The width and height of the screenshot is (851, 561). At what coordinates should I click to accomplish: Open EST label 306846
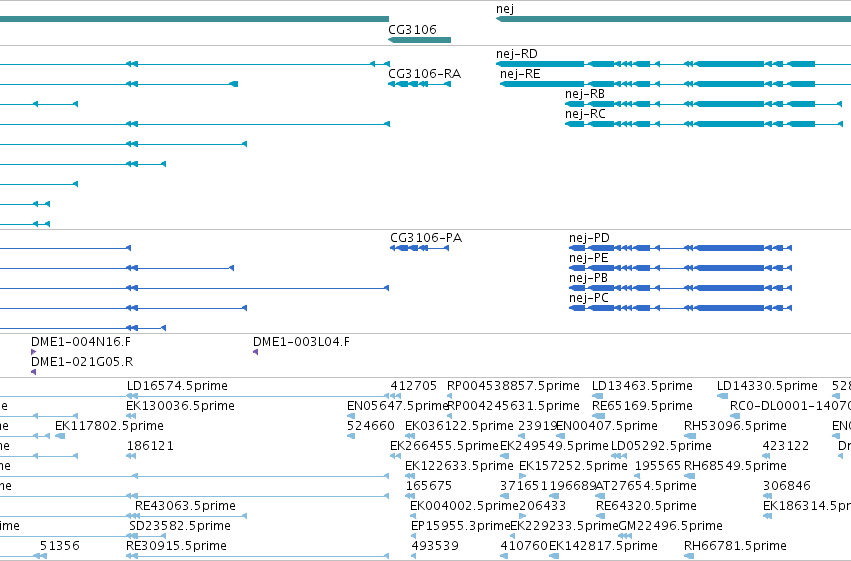point(786,486)
